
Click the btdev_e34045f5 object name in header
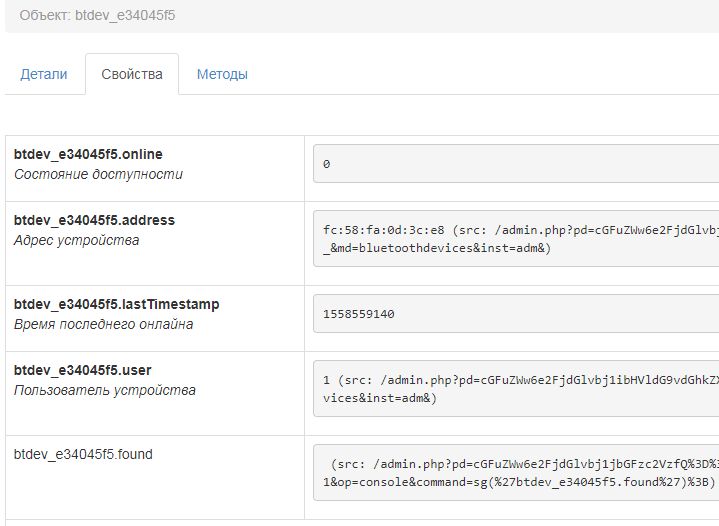[126, 17]
